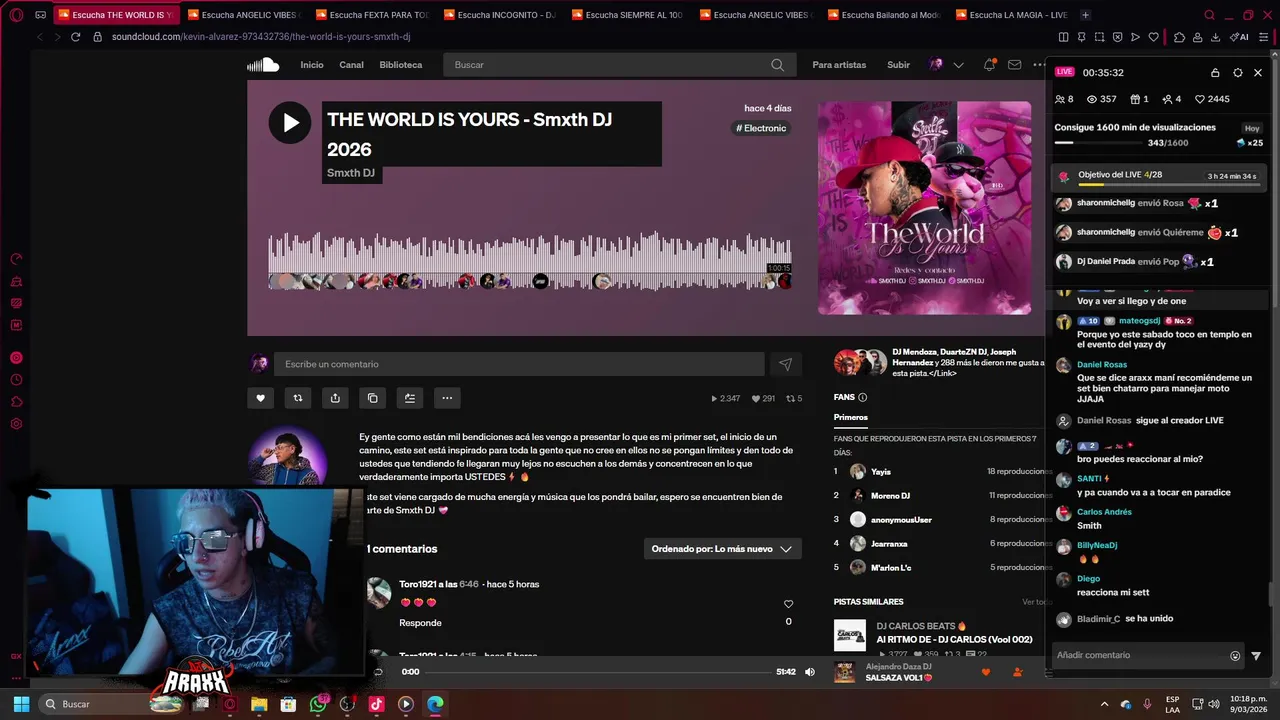Open SoundCloud notifications bell
The image size is (1280, 720).
tap(989, 65)
